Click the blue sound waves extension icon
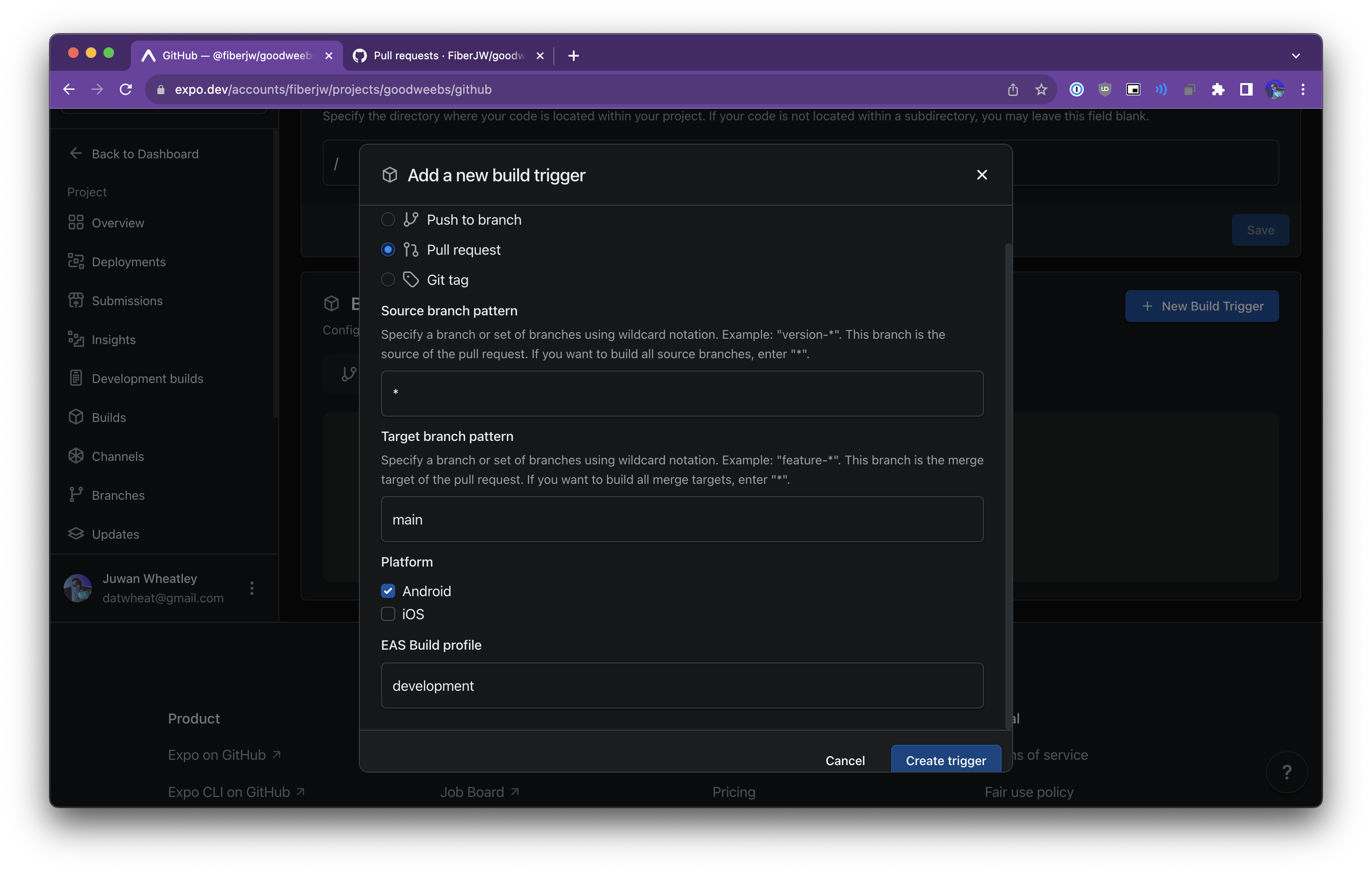The image size is (1372, 873). point(1161,89)
